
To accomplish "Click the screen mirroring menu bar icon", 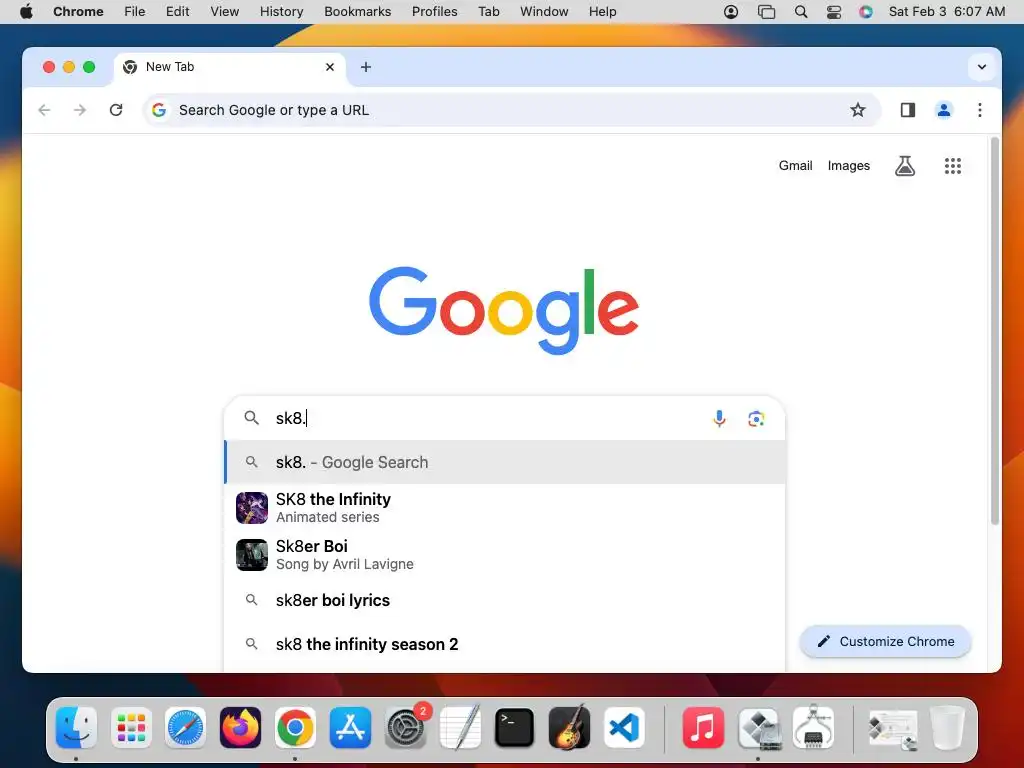I will coord(766,12).
